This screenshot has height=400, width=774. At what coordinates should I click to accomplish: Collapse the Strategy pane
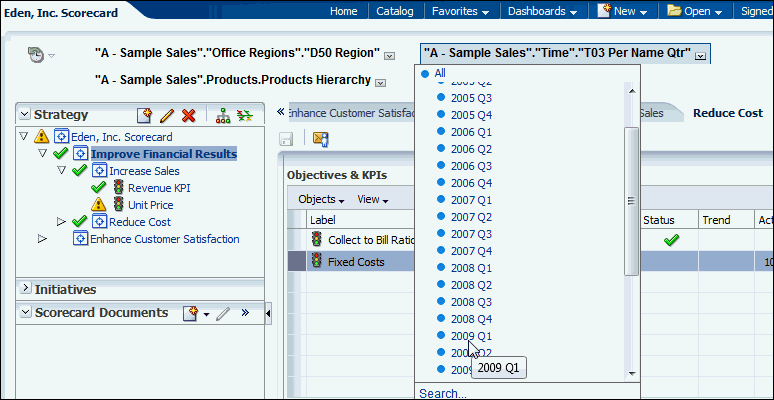(x=25, y=115)
